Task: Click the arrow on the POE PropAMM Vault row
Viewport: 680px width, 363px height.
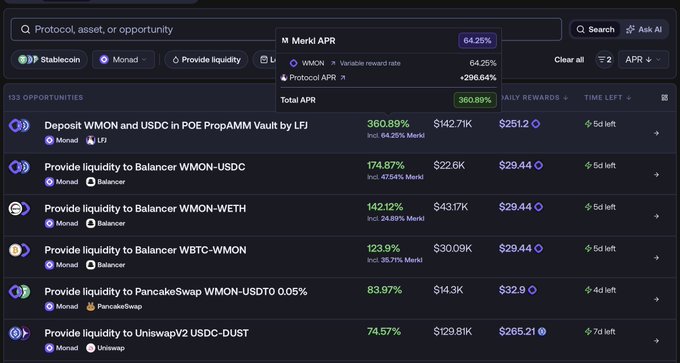Action: coord(656,133)
